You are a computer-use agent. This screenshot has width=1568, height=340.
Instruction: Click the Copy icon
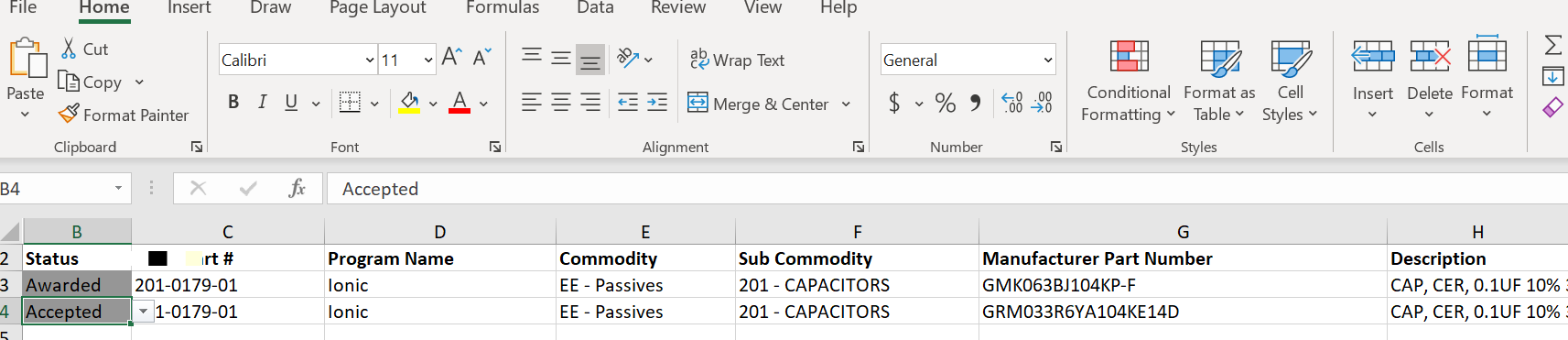[x=69, y=81]
